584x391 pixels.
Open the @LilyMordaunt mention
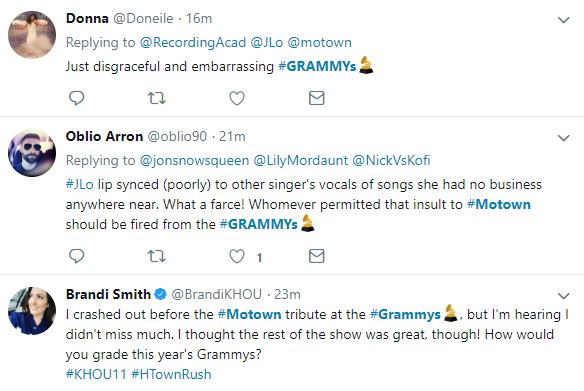[301, 160]
